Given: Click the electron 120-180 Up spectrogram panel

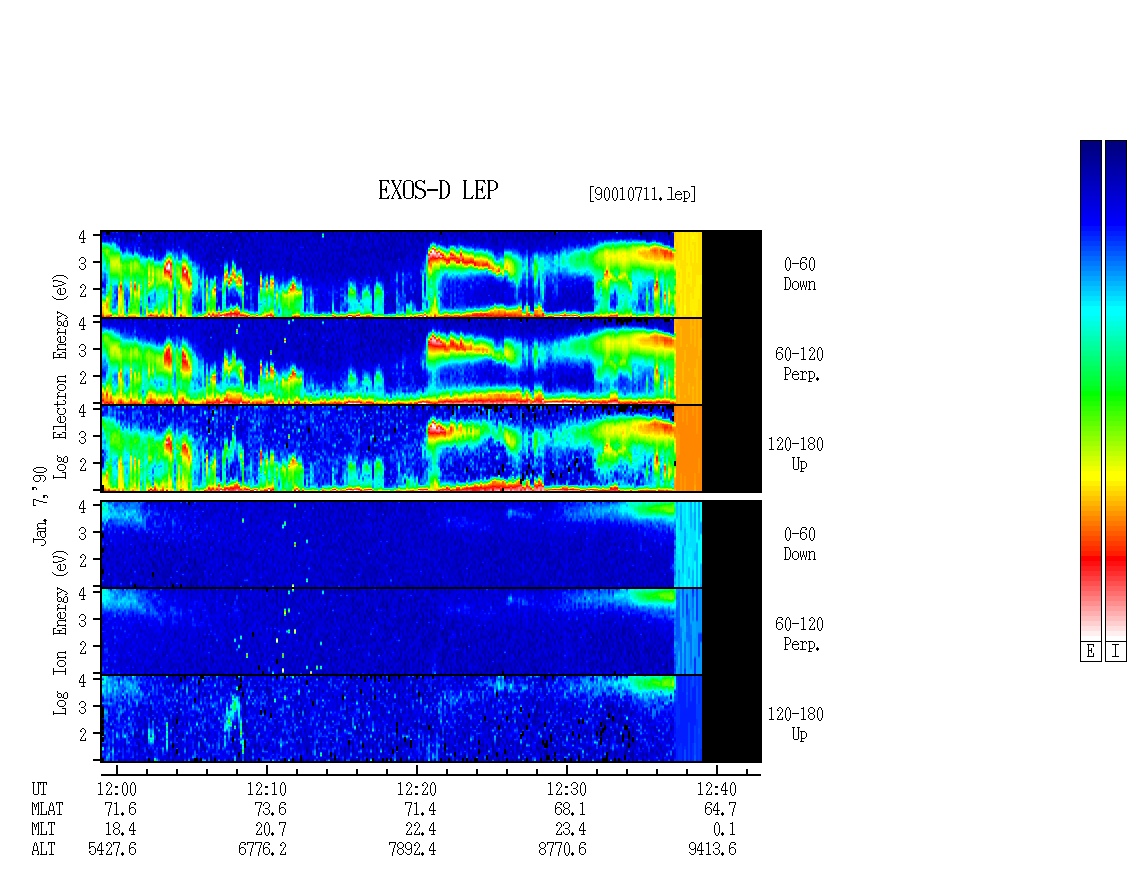Looking at the screenshot, I should click(431, 448).
